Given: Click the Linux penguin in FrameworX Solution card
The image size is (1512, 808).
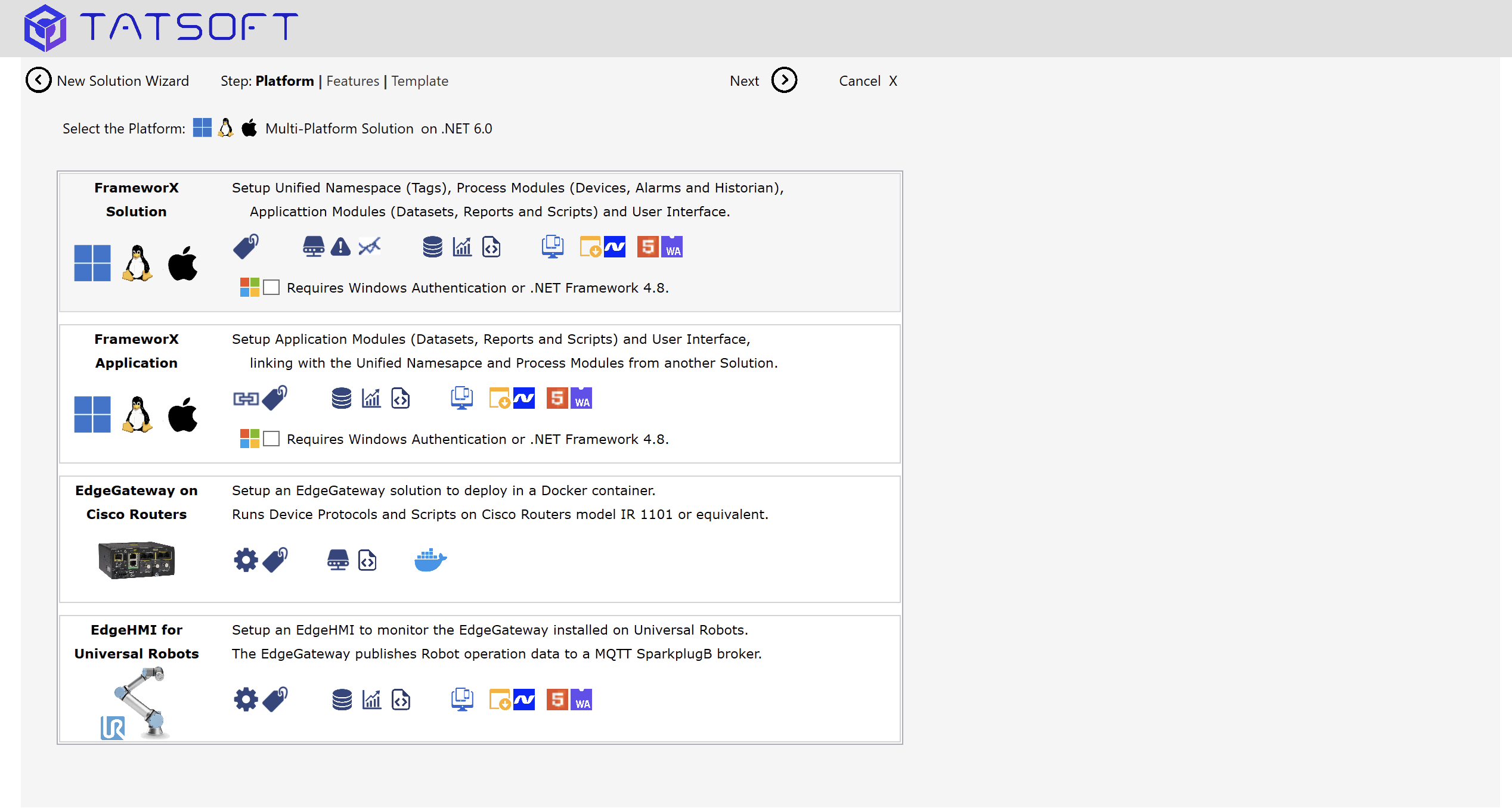Looking at the screenshot, I should point(137,263).
